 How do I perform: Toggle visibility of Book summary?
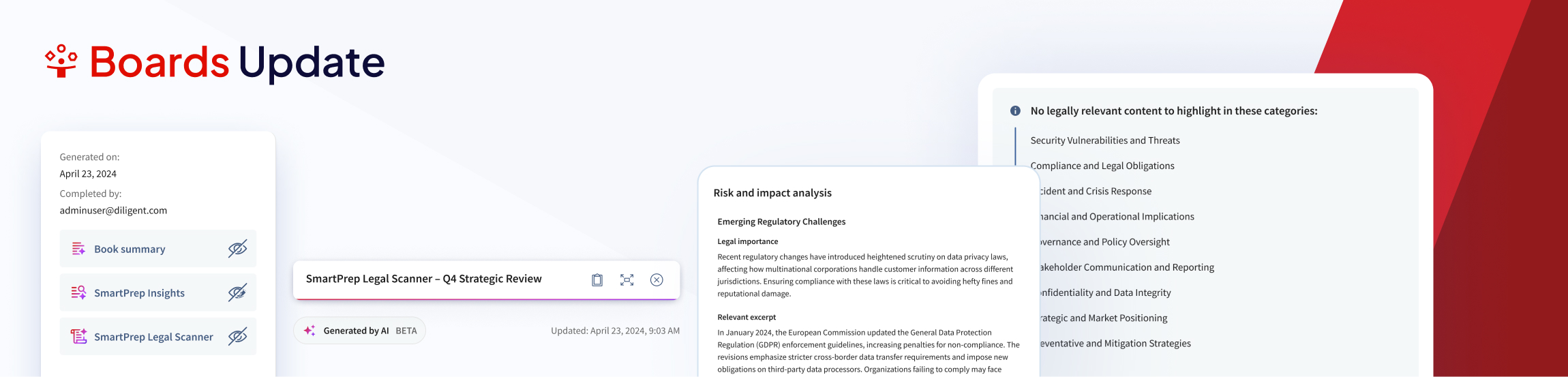pos(237,249)
